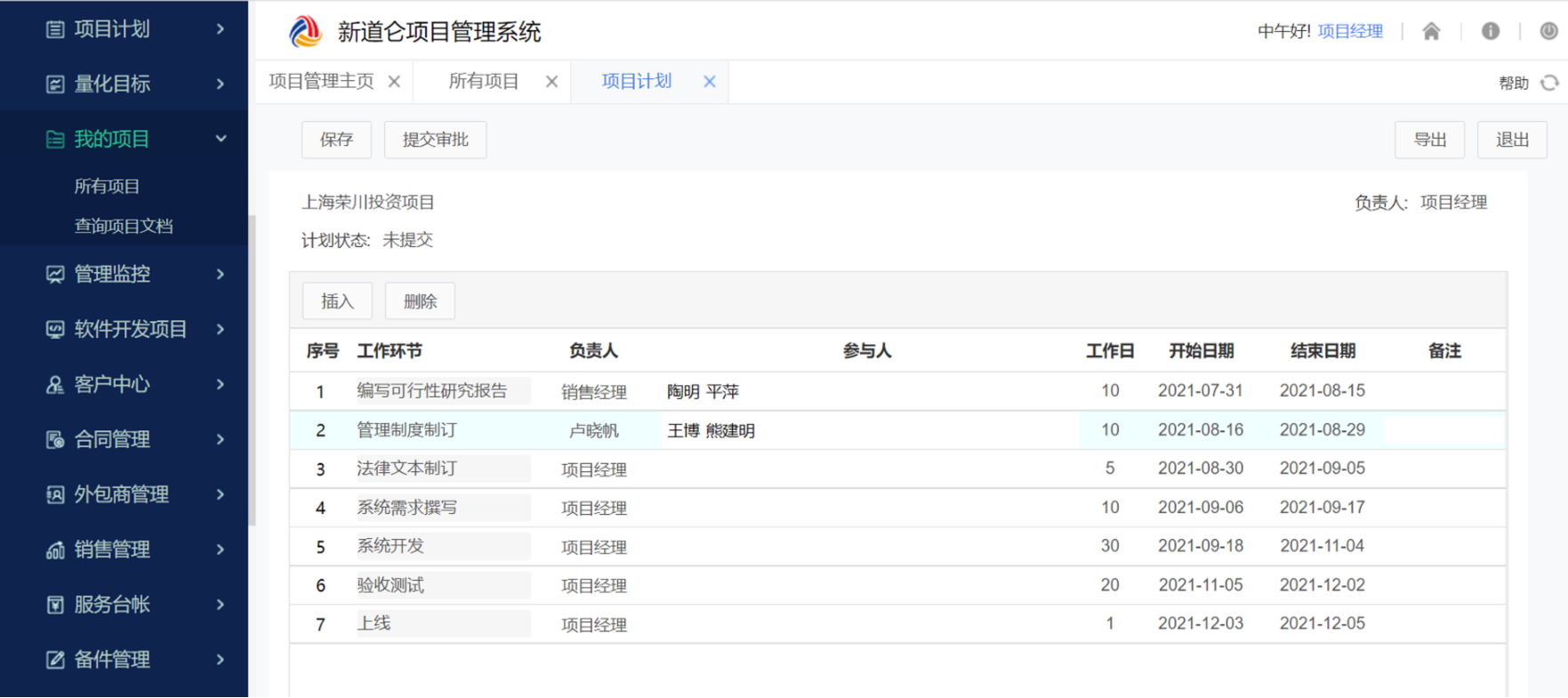This screenshot has width=1568, height=698.
Task: Click participants 王博 熊建明
Action: pyautogui.click(x=712, y=431)
